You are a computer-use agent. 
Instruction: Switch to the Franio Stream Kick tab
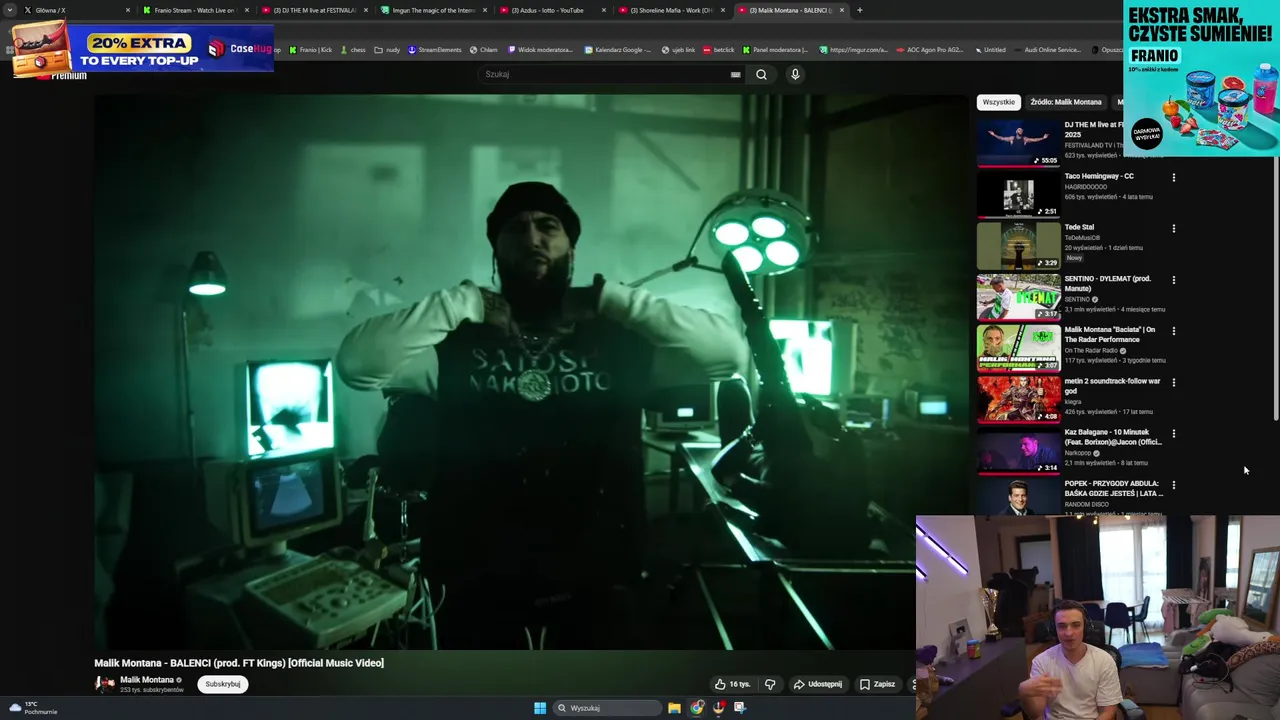pos(194,10)
